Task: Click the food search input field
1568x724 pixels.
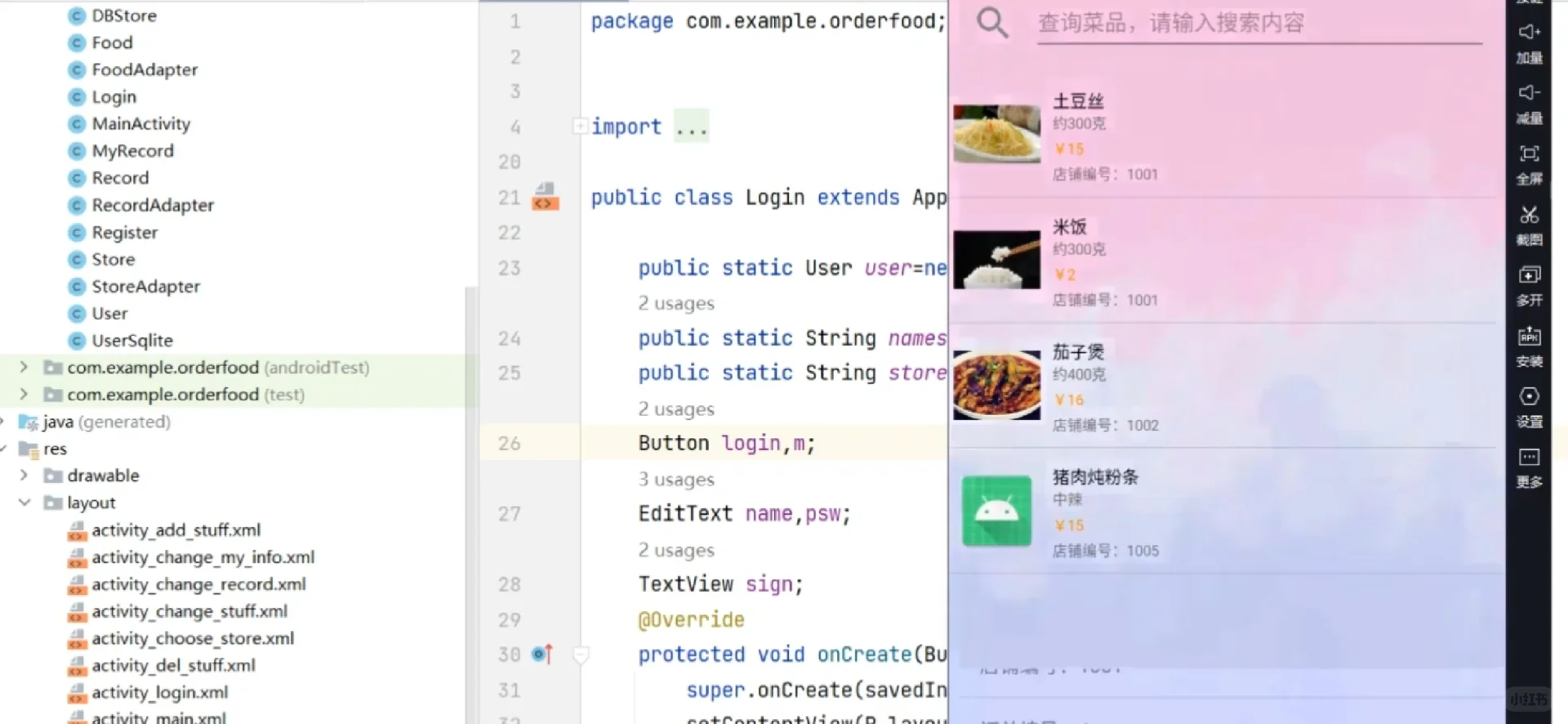Action: click(x=1258, y=23)
